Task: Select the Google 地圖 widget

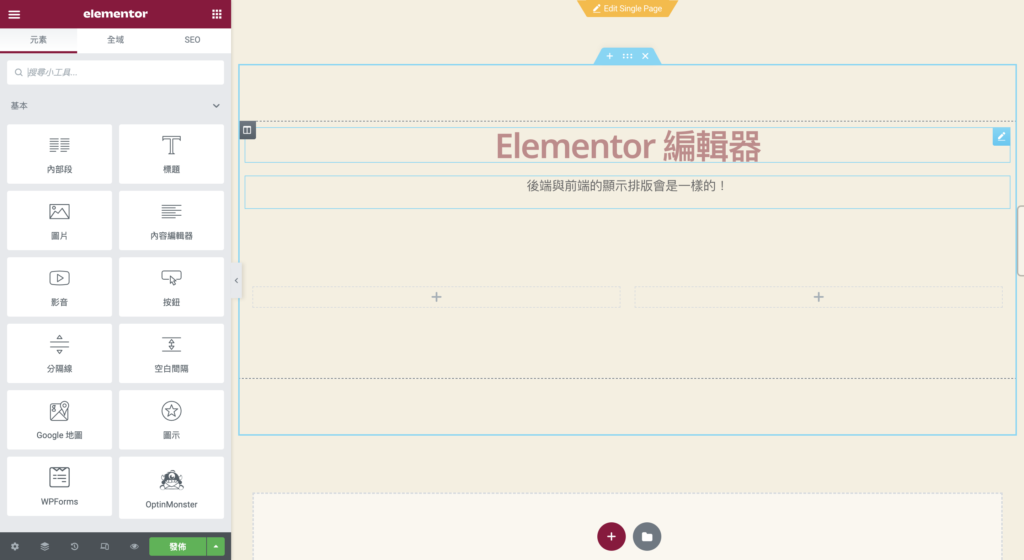Action: 59,420
